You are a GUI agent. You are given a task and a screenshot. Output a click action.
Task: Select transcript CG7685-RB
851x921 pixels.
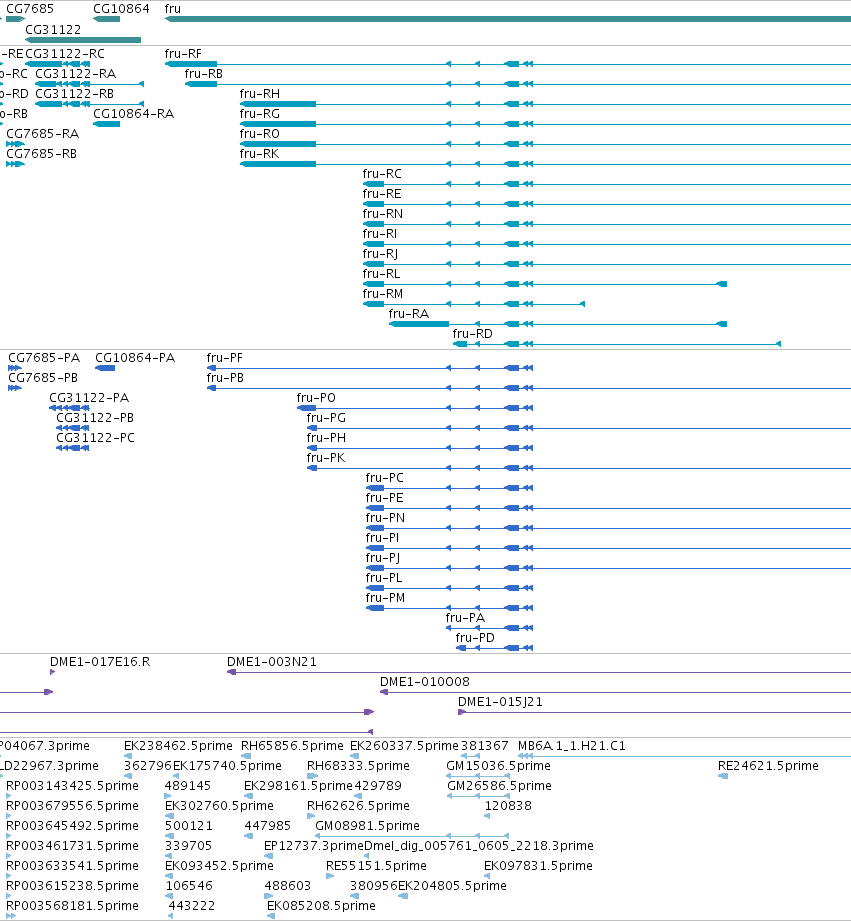41,153
